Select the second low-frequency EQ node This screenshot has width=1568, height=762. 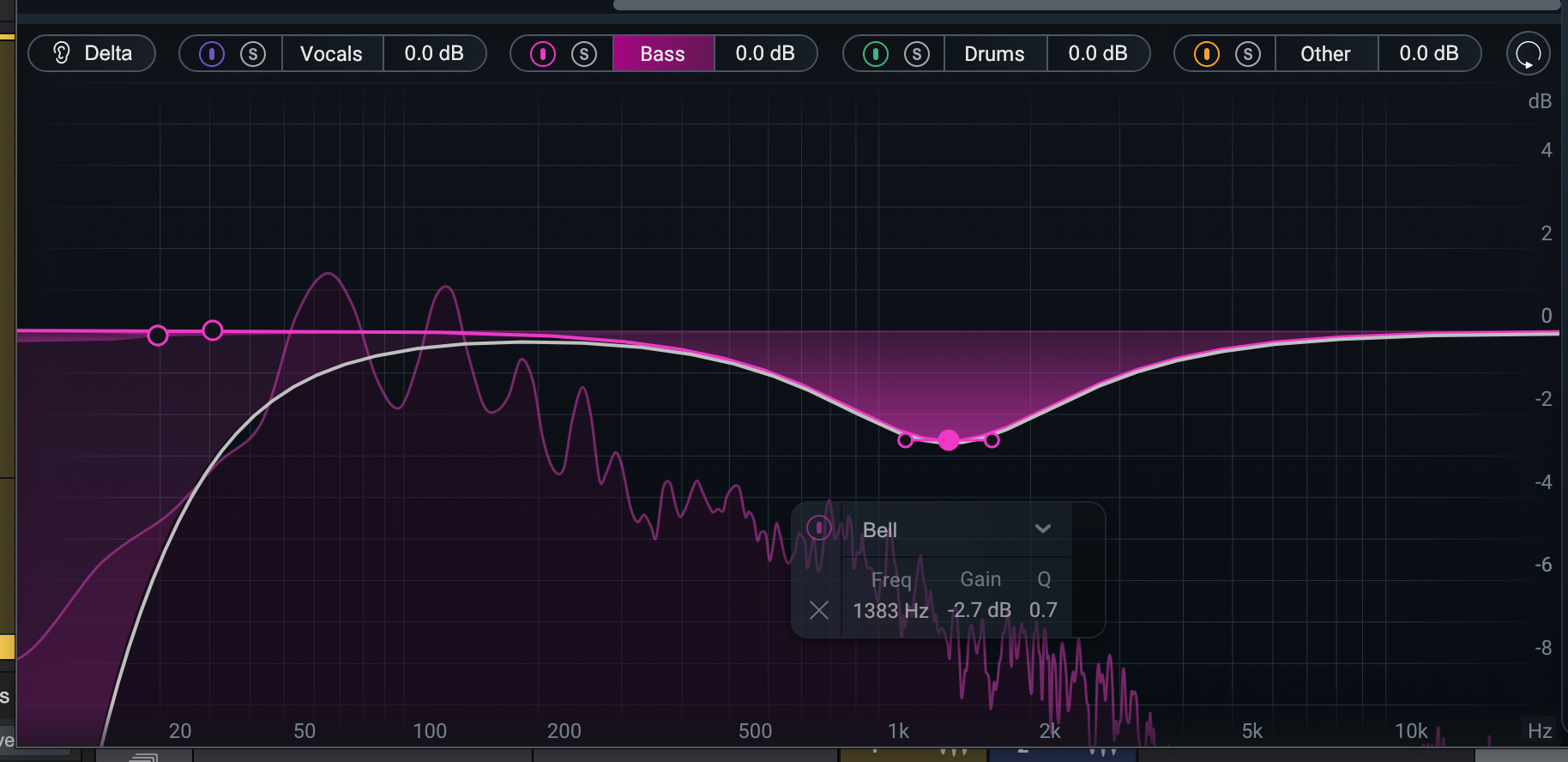click(213, 330)
